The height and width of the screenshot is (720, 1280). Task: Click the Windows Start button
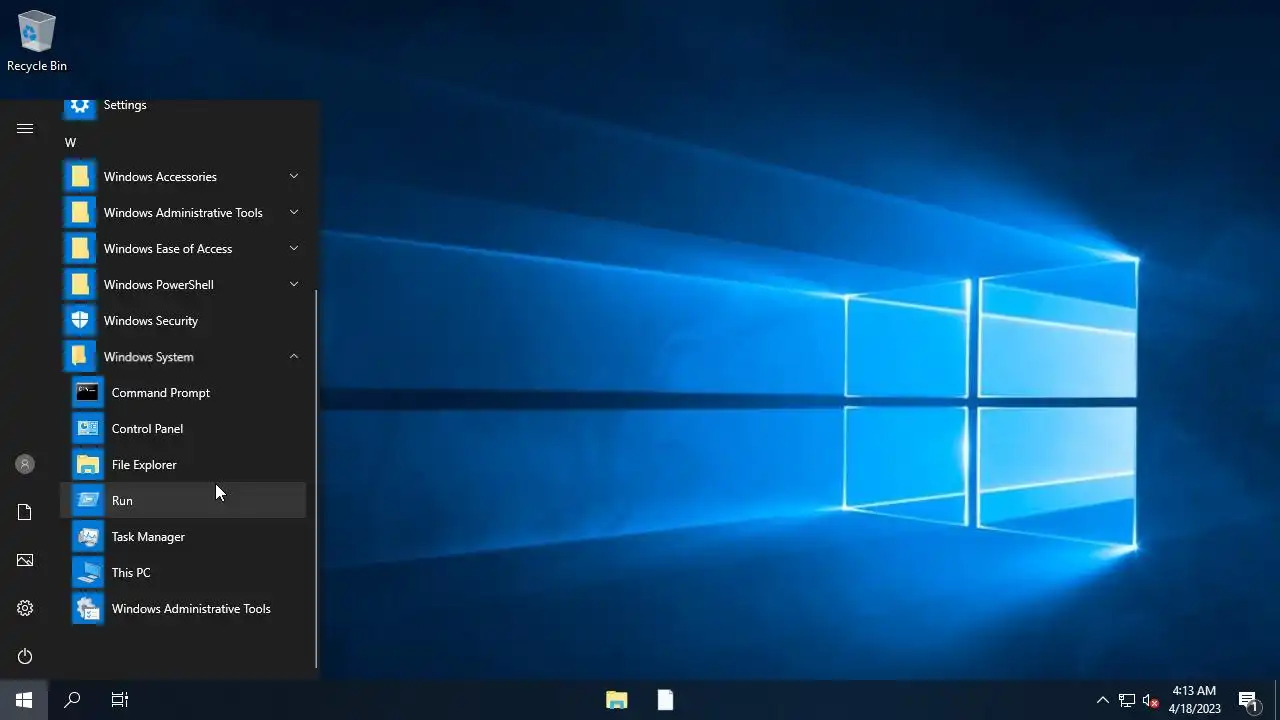pyautogui.click(x=24, y=700)
